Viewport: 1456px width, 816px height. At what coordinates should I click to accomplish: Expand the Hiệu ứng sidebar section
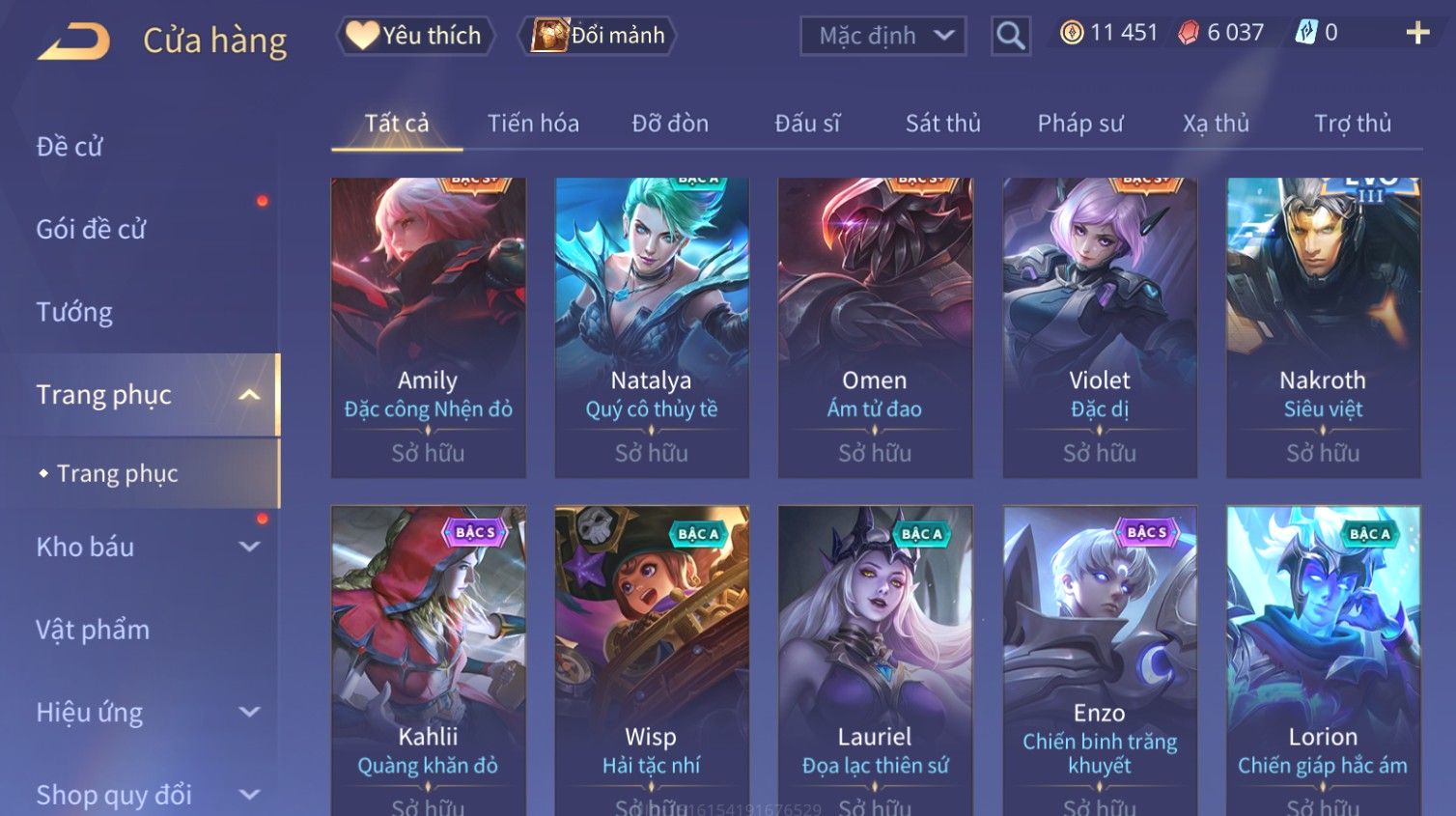coord(249,713)
